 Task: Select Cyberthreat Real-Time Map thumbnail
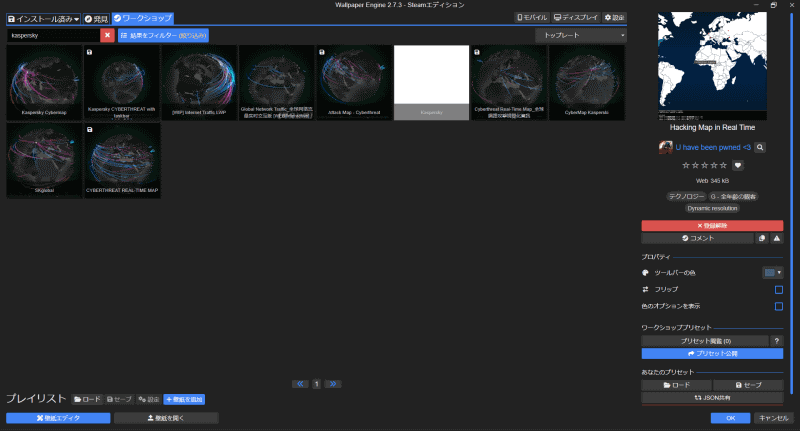509,83
